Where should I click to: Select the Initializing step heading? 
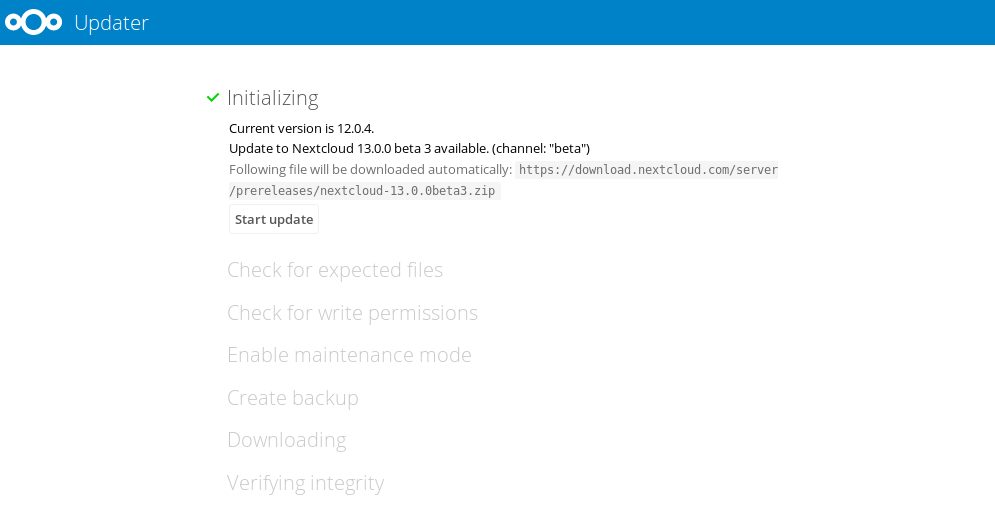pyautogui.click(x=272, y=98)
